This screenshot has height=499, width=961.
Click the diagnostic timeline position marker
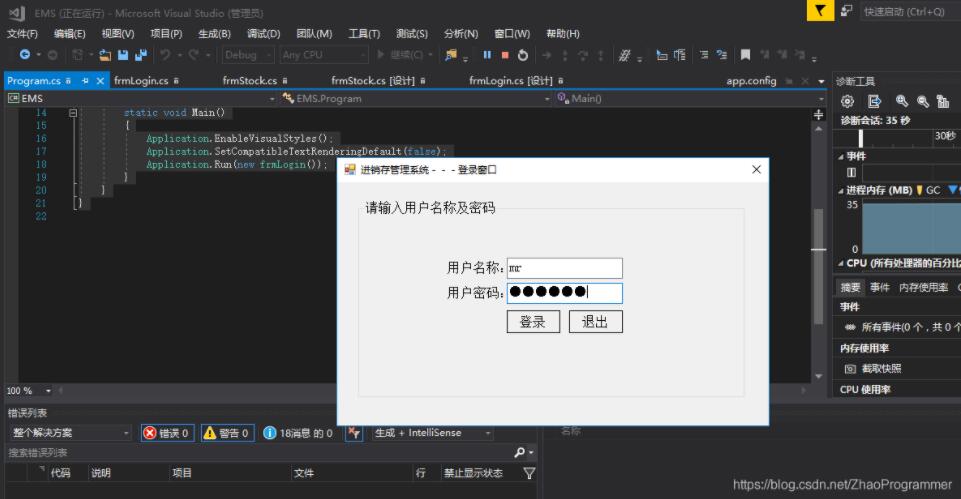[x=860, y=139]
